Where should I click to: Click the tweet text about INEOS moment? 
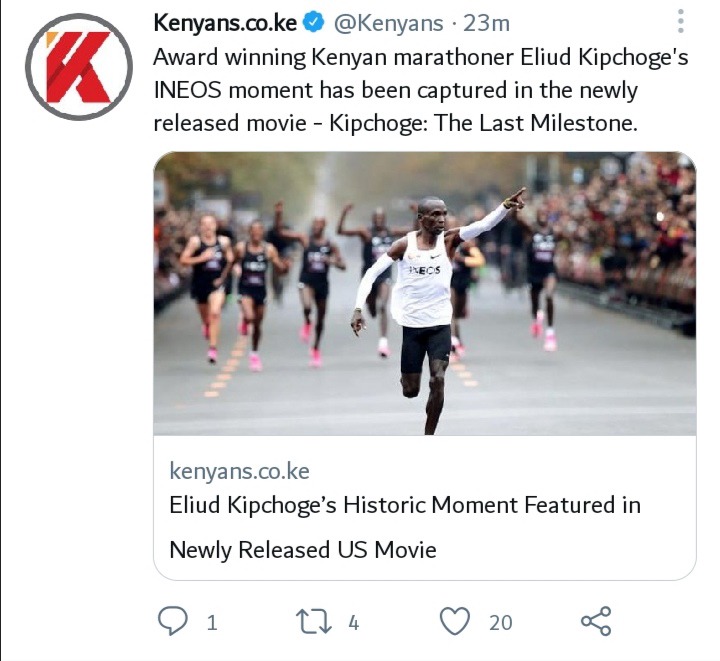point(421,90)
